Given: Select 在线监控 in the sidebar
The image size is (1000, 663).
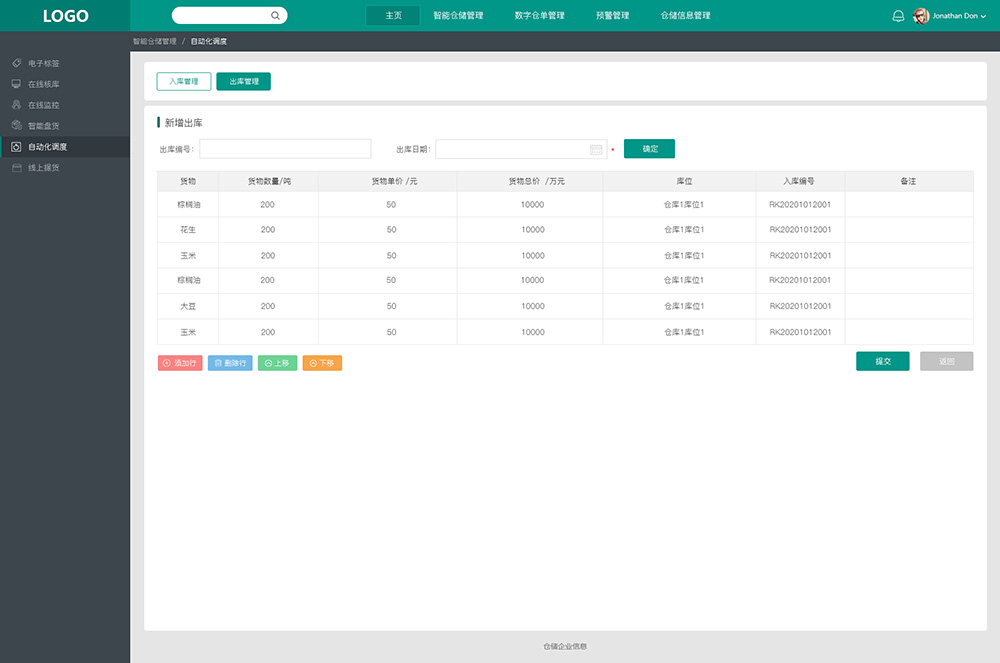Looking at the screenshot, I should coord(64,105).
